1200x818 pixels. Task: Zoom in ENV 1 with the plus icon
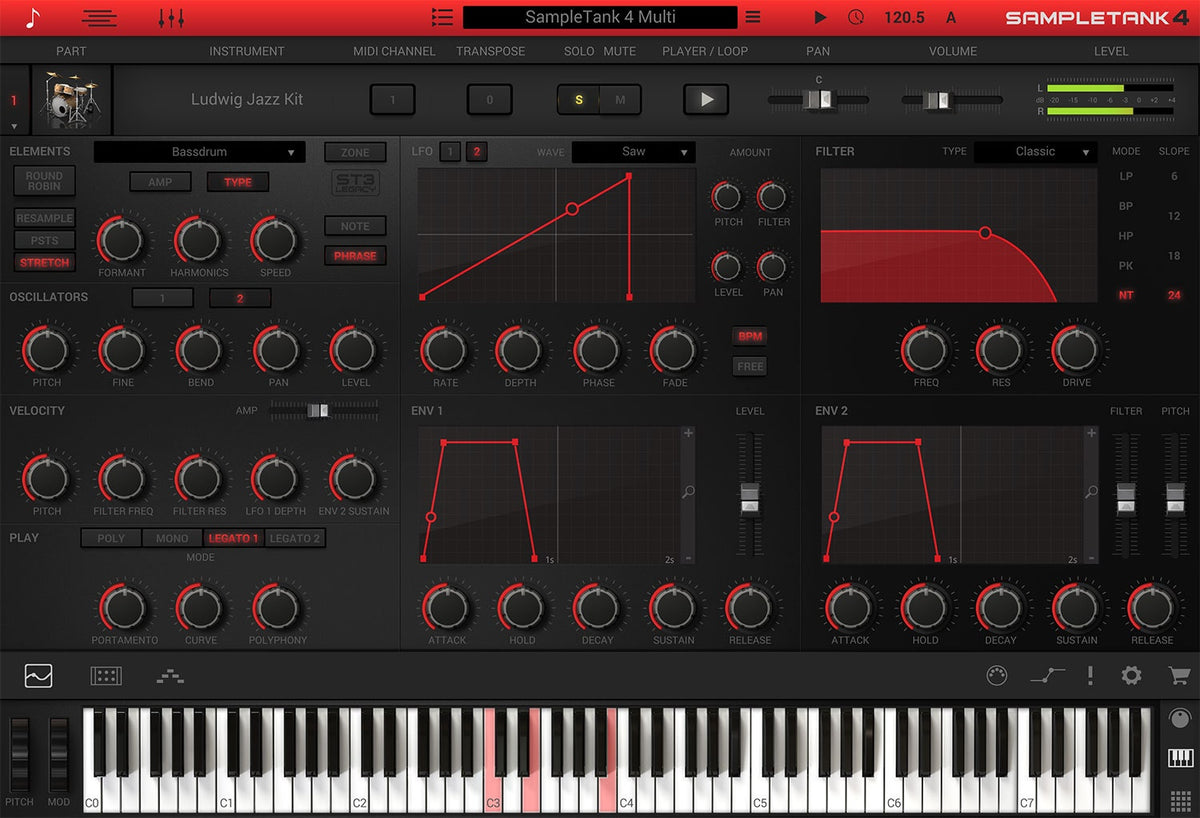(688, 433)
